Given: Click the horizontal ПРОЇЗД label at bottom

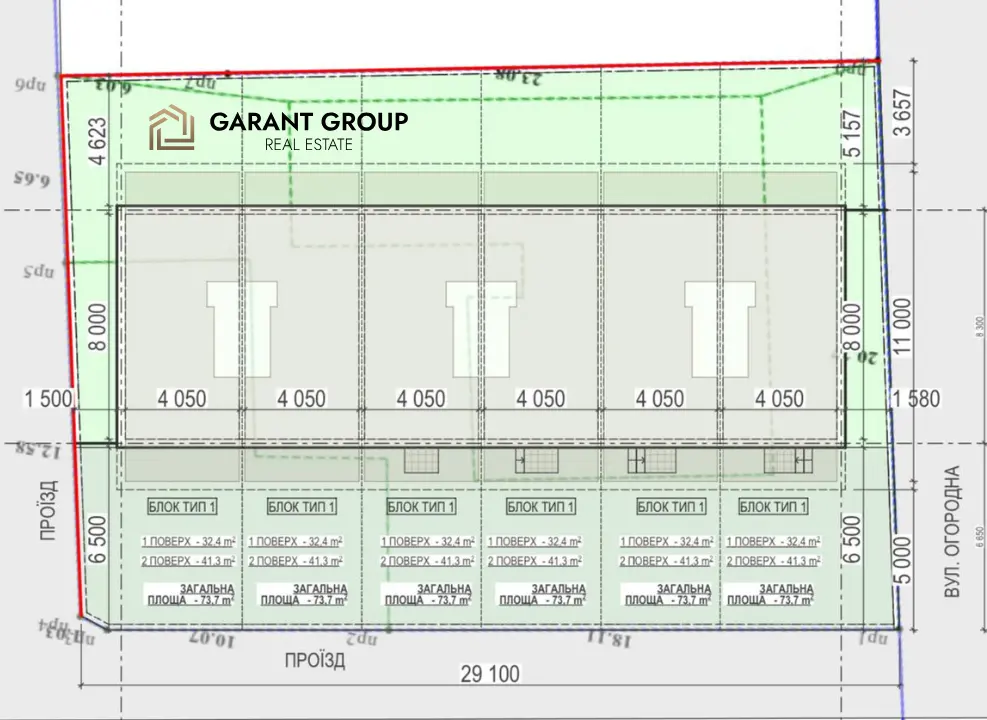Looking at the screenshot, I should point(315,660).
